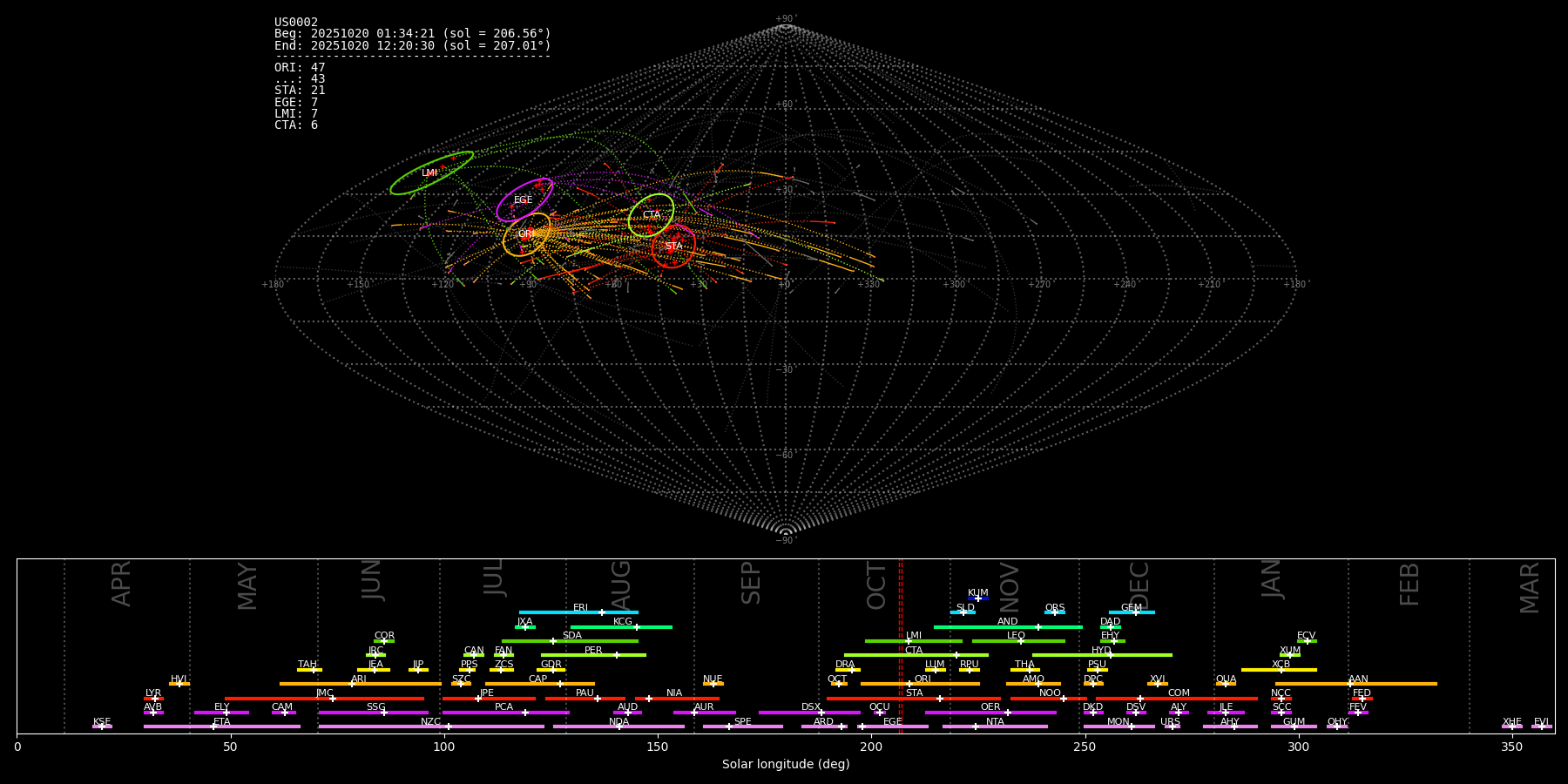Click the APR month label in timeline
This screenshot has height=784, width=1568.
[x=121, y=583]
